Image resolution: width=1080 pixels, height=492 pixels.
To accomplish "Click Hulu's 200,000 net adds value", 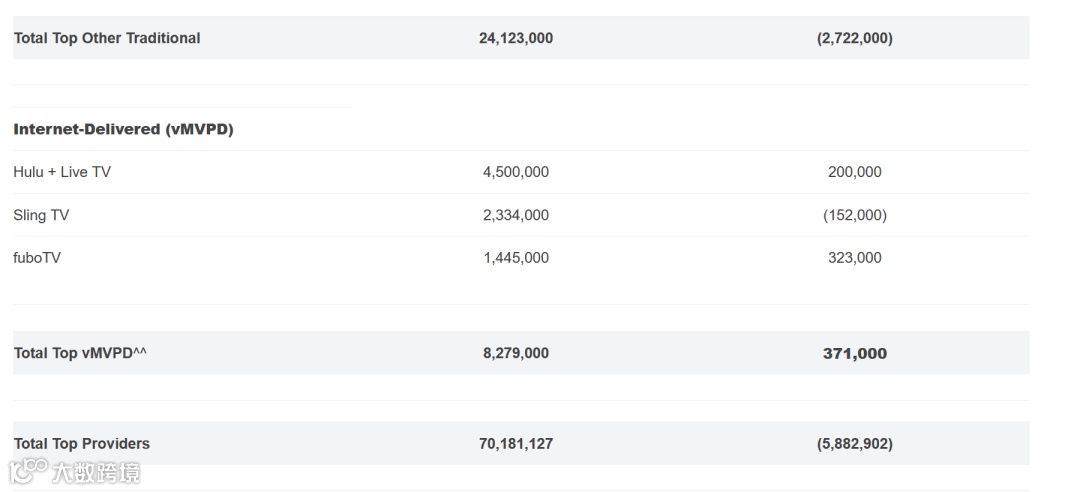I will [x=855, y=172].
